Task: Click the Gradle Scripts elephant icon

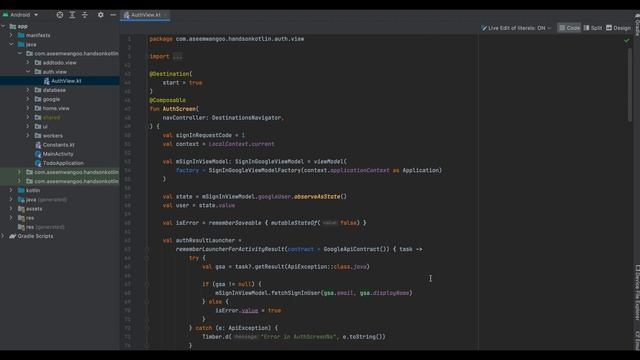Action: 13,236
